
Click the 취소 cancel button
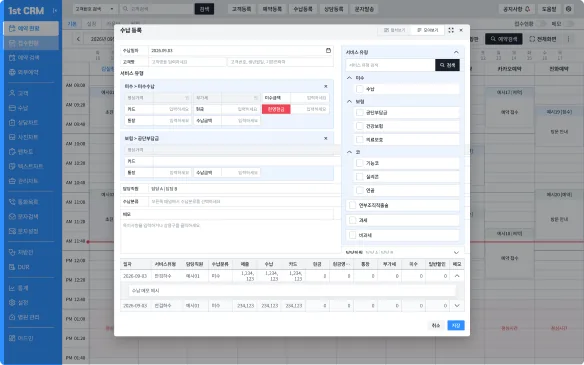pyautogui.click(x=436, y=326)
